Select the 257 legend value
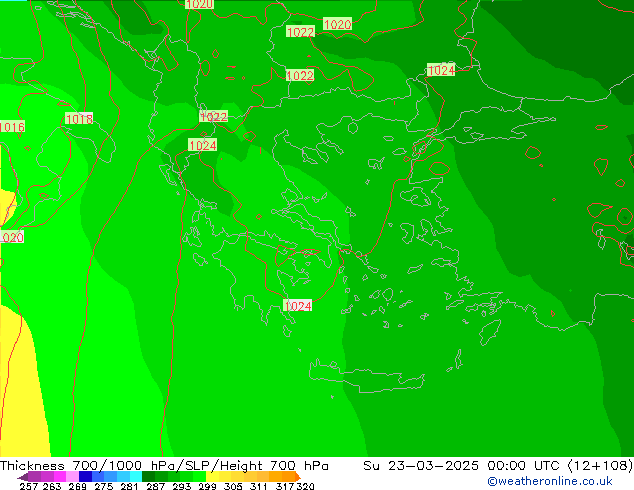The width and height of the screenshot is (634, 490). (29, 486)
